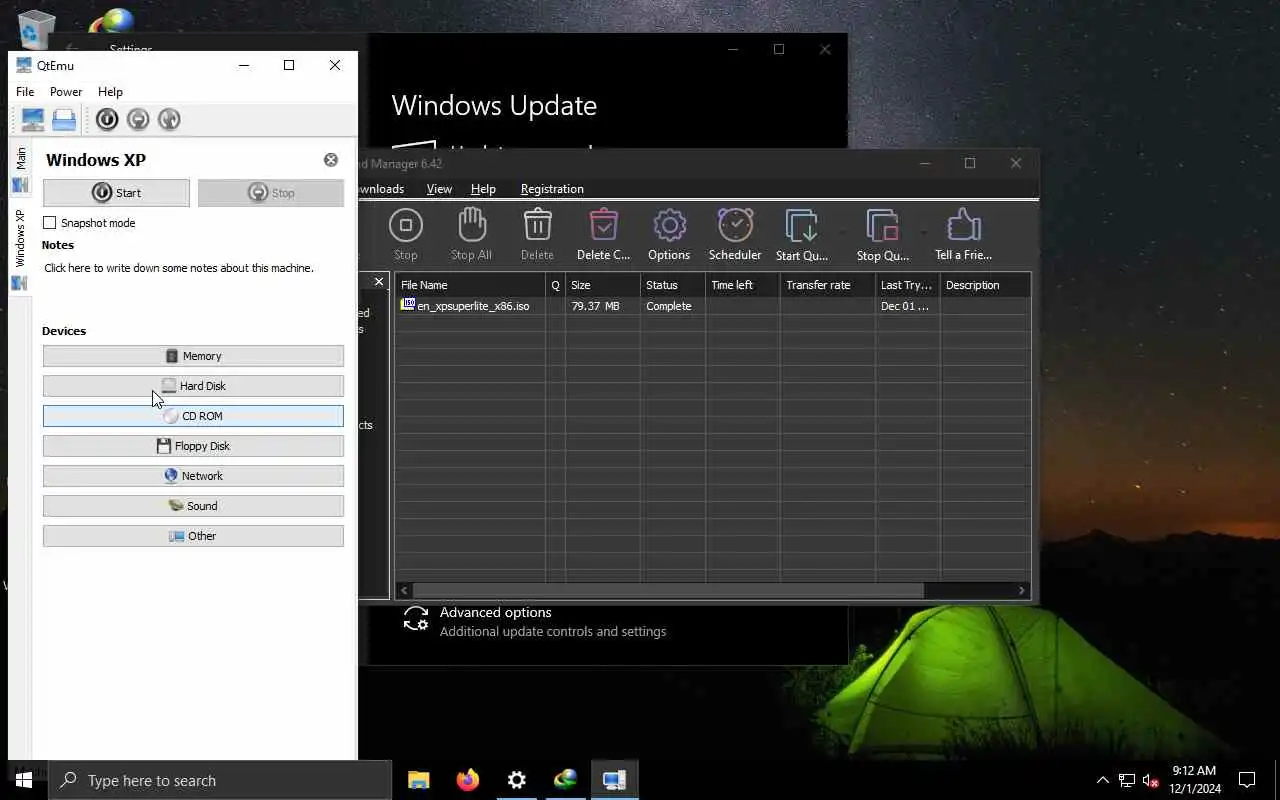Click the Tell a Friend thumbs-up icon
Viewport: 1280px width, 800px height.
point(964,235)
